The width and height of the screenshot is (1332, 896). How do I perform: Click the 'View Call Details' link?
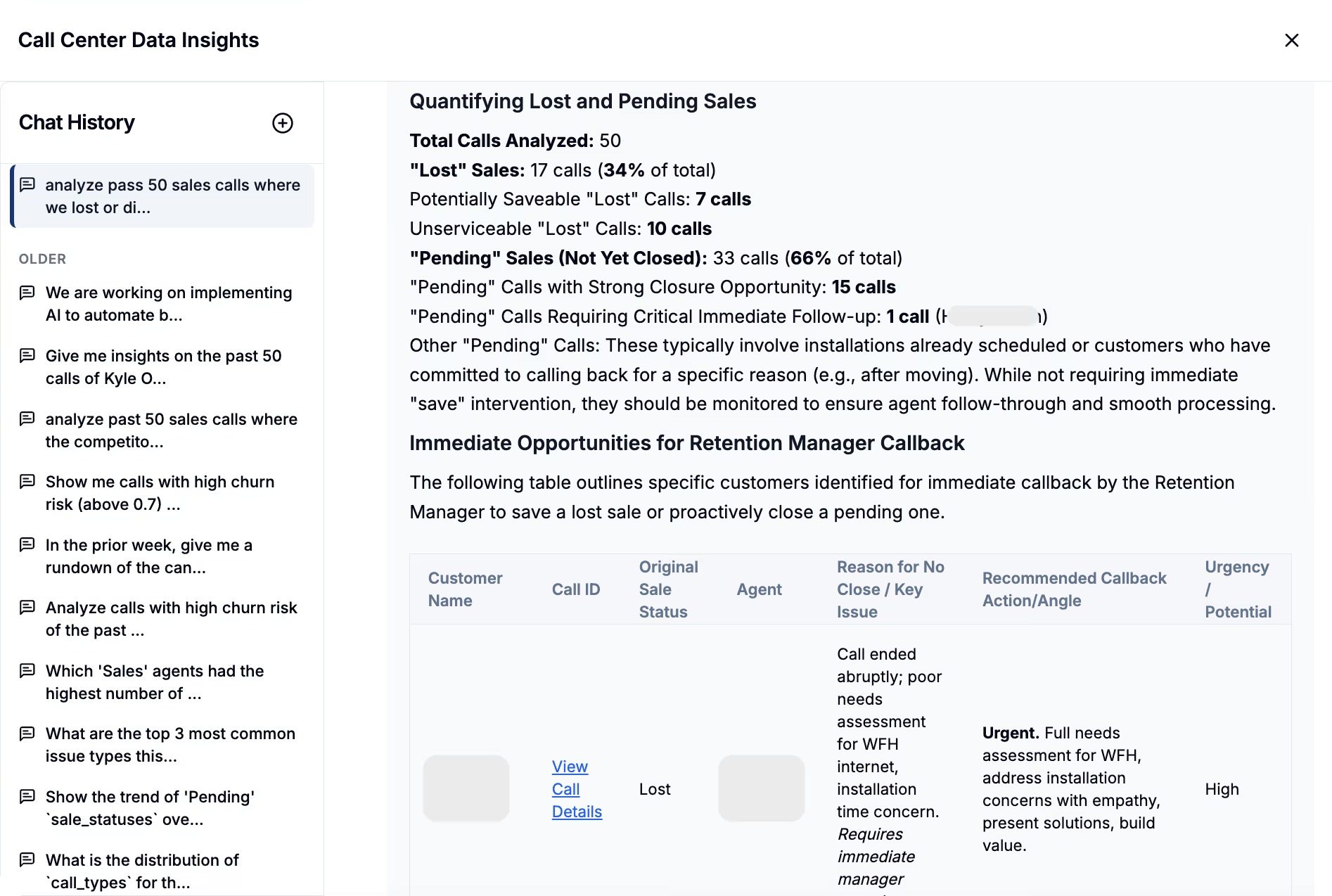(576, 789)
